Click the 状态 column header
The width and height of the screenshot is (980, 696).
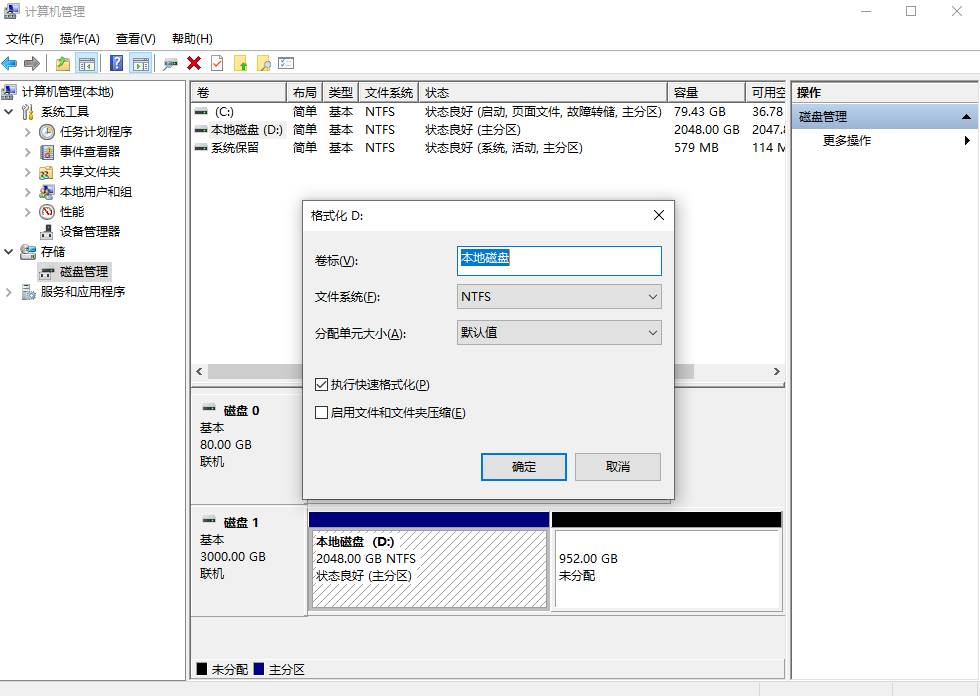pos(542,92)
